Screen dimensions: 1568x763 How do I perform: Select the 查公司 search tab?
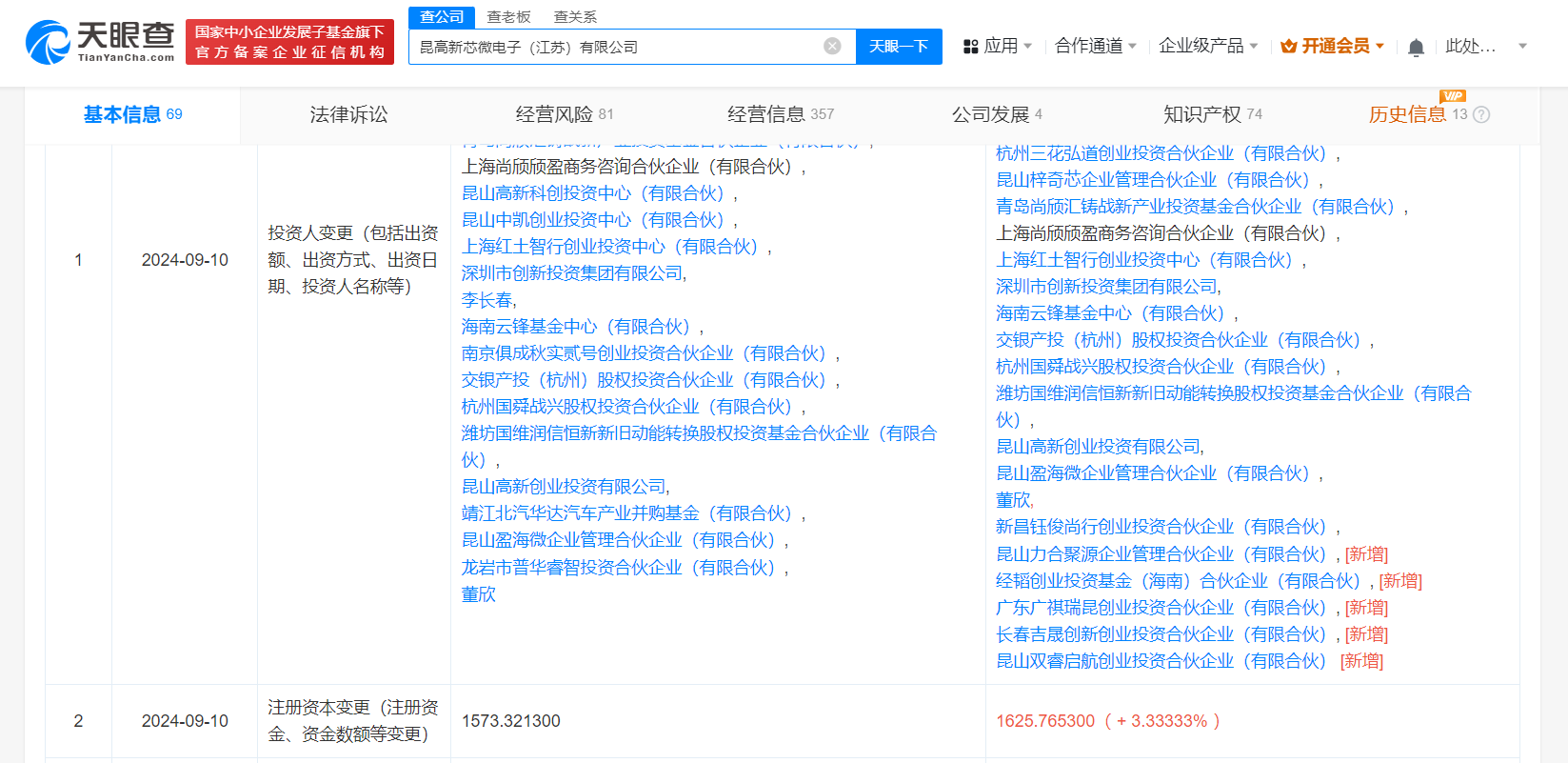point(442,17)
